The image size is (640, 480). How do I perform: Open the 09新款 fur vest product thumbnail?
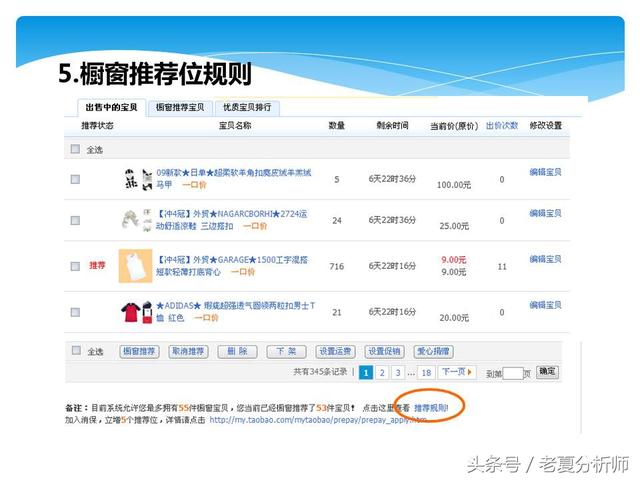point(136,180)
